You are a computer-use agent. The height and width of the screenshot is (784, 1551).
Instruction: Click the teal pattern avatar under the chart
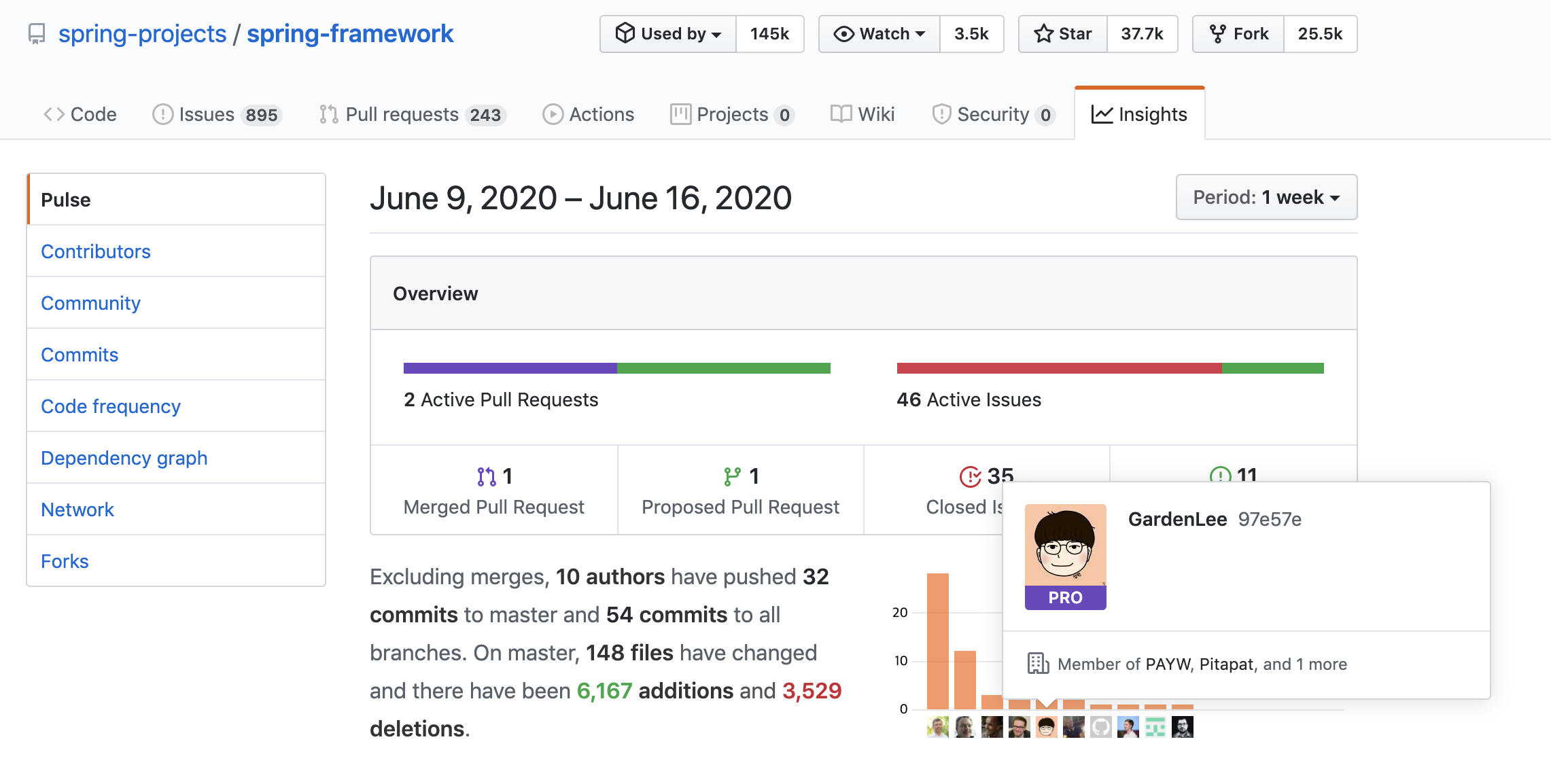(1155, 728)
